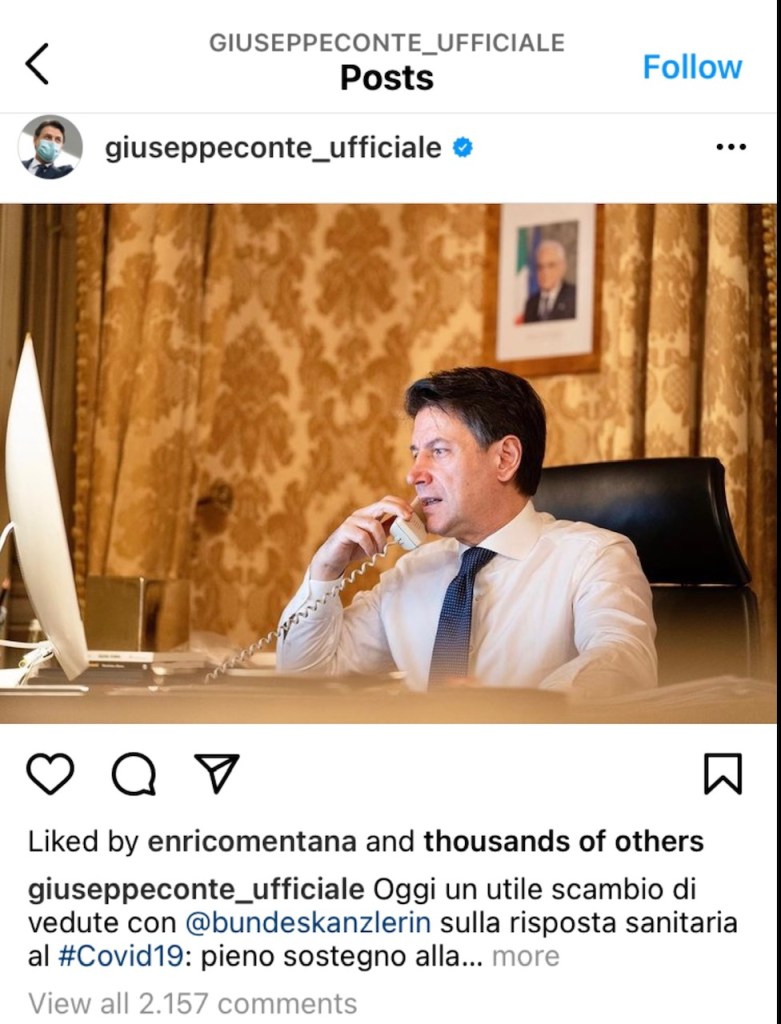This screenshot has height=1024, width=781.
Task: Follow the giuseppeconte_ufficiale account
Action: (692, 67)
